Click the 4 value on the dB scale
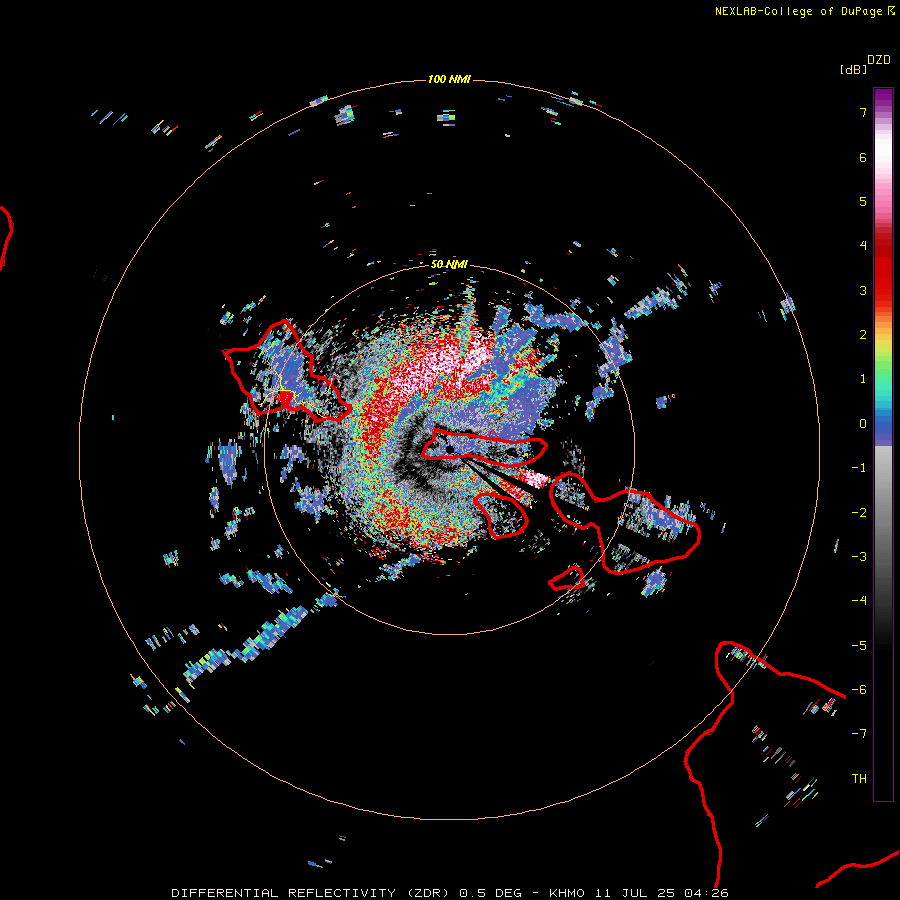The width and height of the screenshot is (900, 900). click(863, 246)
